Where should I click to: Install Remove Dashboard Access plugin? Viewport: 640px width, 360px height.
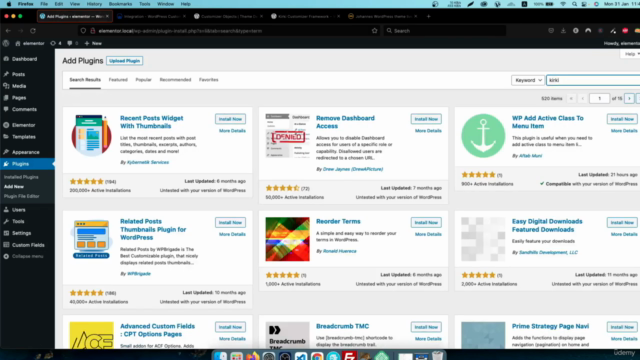426,119
